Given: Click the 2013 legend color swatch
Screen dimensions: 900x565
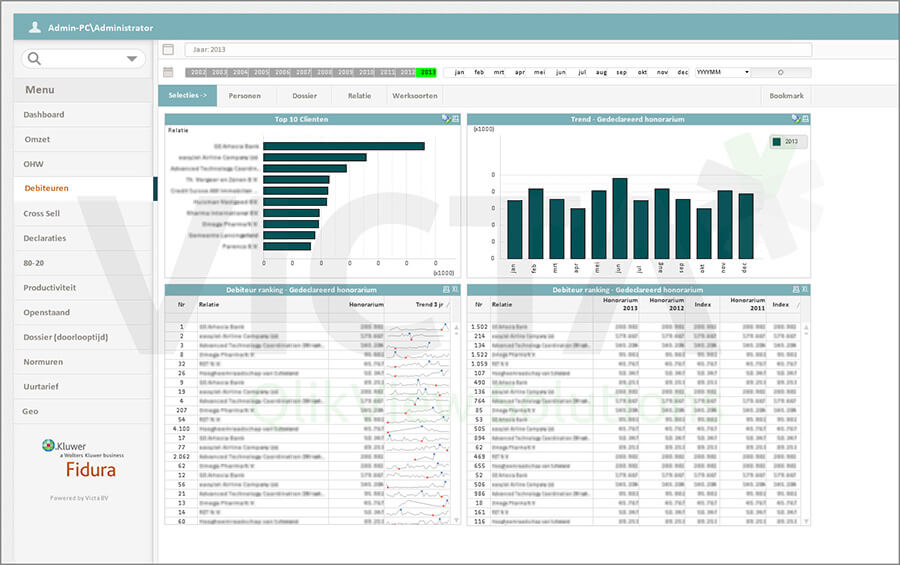Looking at the screenshot, I should [x=777, y=141].
